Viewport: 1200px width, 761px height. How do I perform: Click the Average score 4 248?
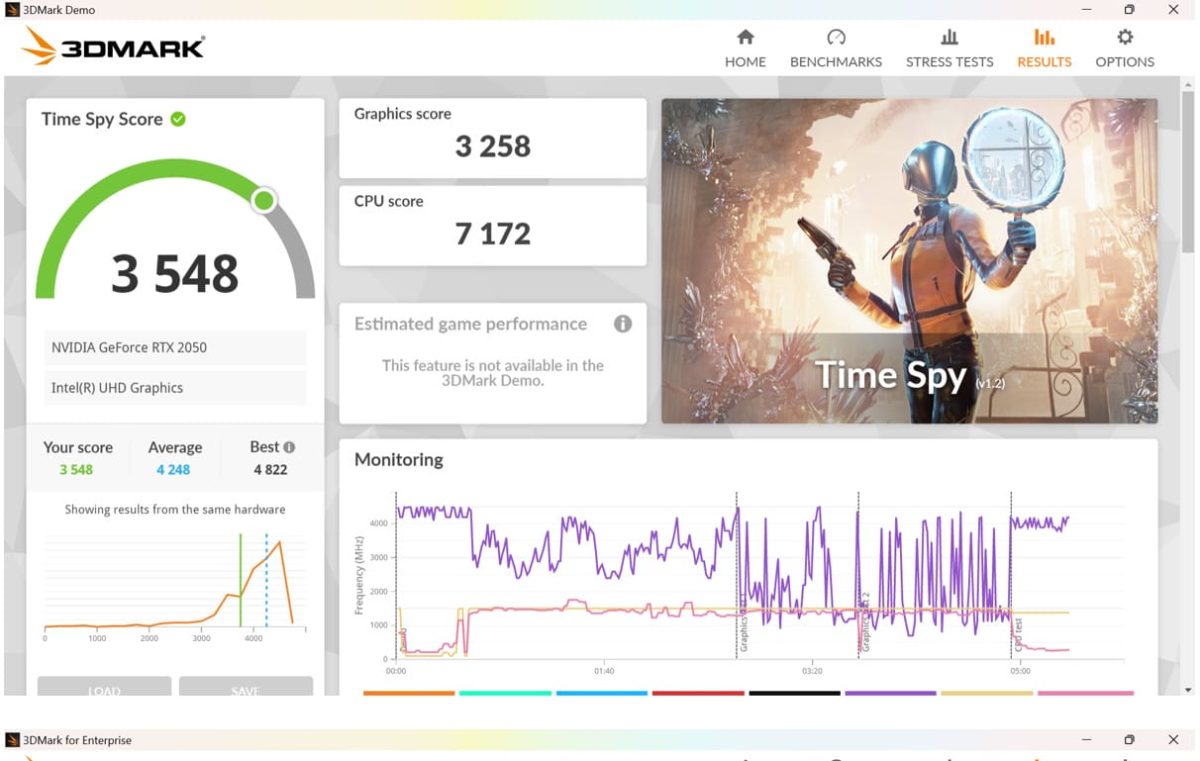click(173, 470)
